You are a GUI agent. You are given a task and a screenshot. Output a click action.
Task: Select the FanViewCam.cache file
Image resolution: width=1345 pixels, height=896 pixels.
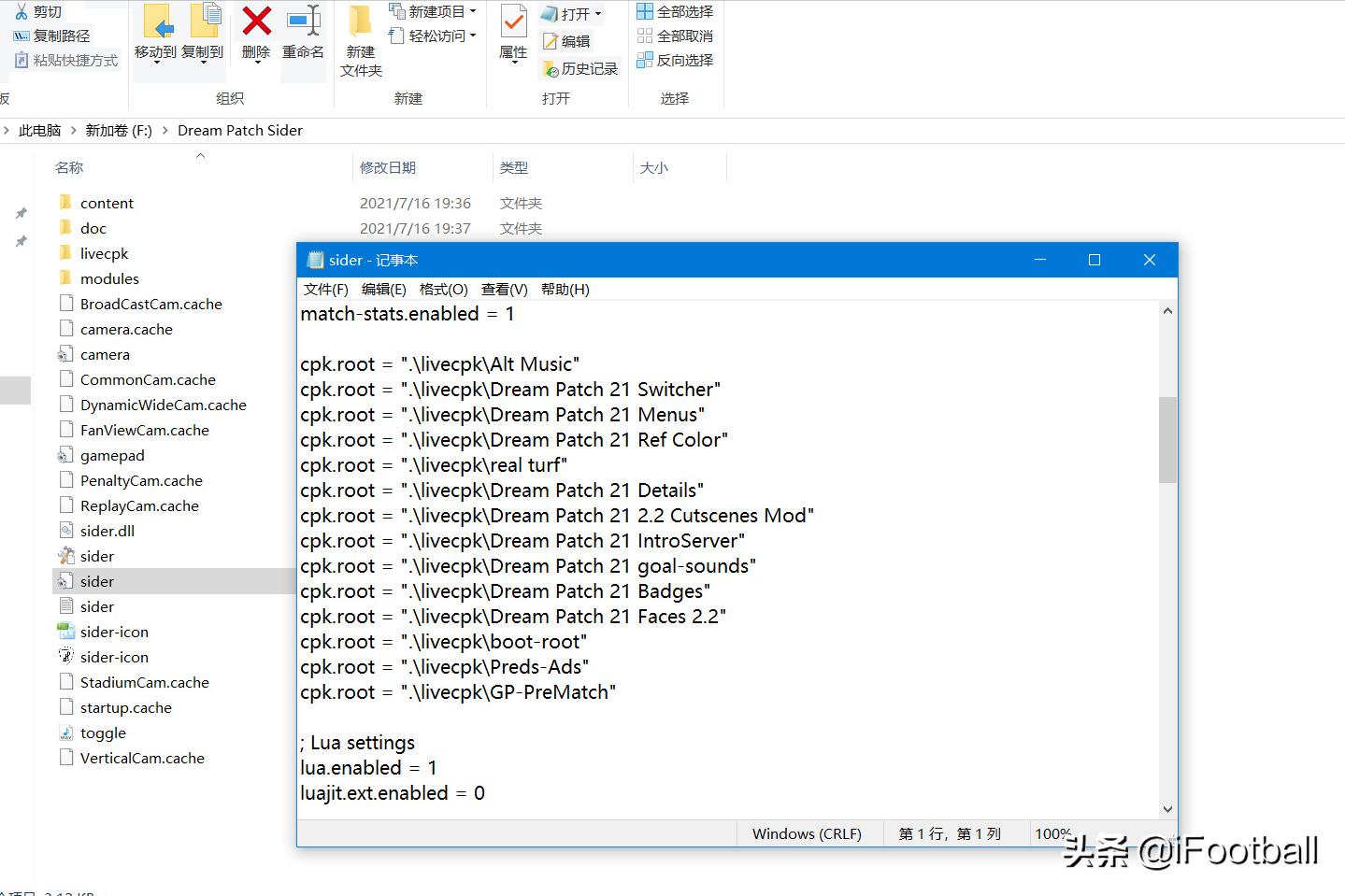coord(144,431)
